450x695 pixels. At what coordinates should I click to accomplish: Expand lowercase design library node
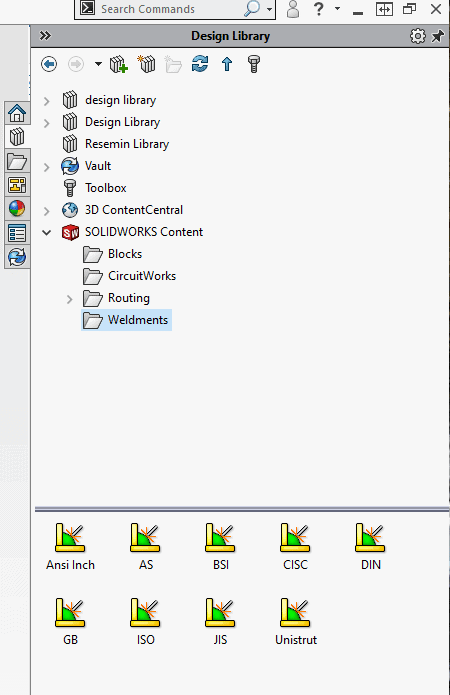click(47, 101)
